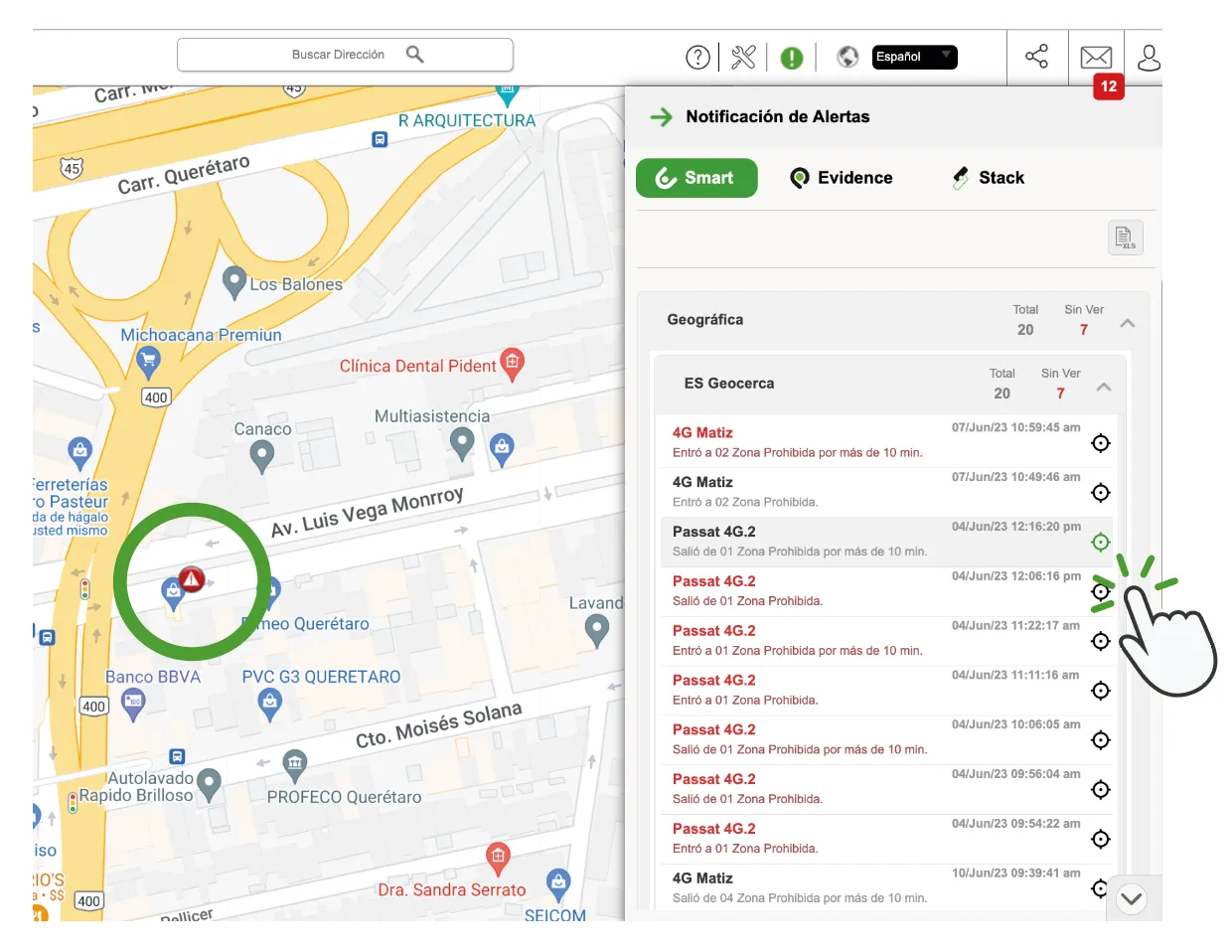Click the green exclamation alert icon
This screenshot has width=1232, height=952.
point(792,58)
